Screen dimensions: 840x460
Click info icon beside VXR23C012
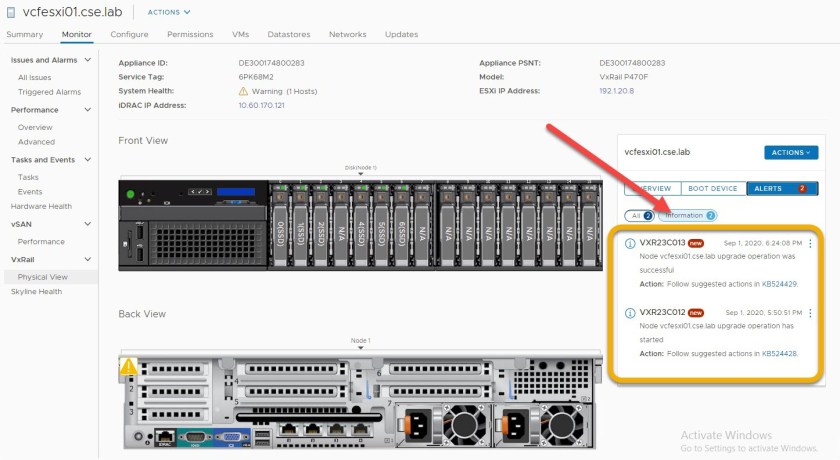[630, 313]
